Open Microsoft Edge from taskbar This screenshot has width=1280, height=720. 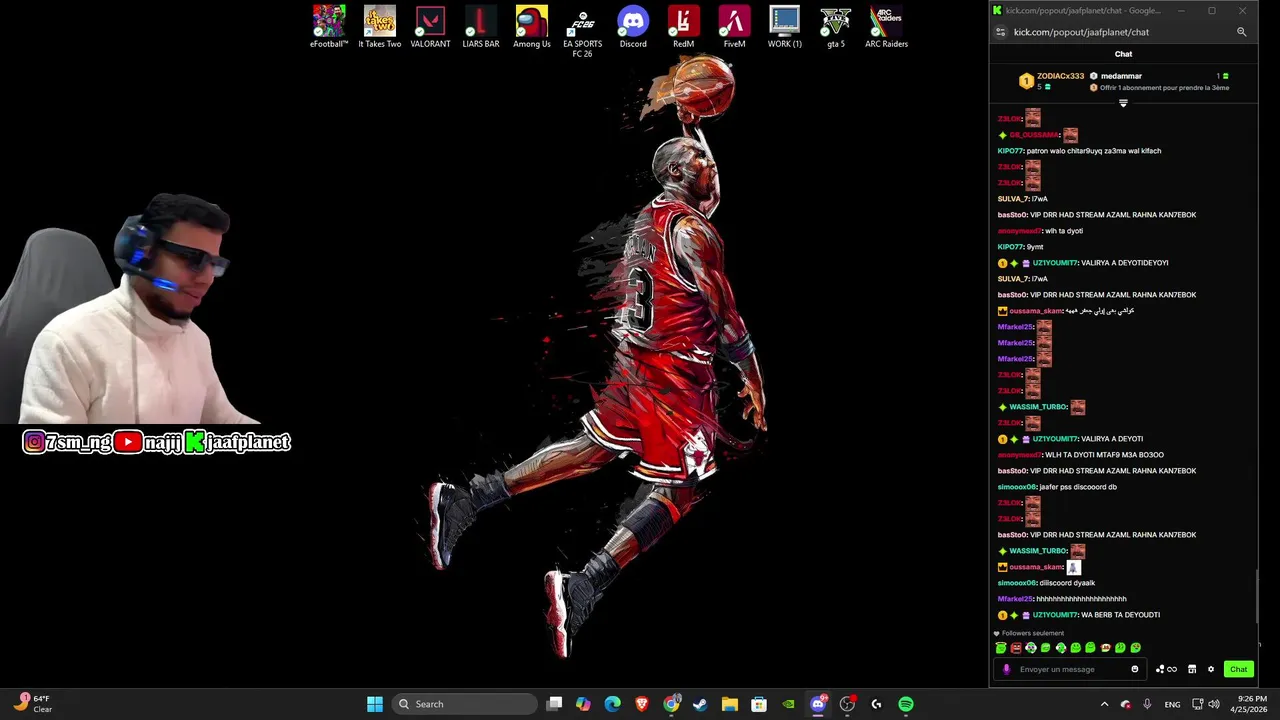click(x=612, y=704)
